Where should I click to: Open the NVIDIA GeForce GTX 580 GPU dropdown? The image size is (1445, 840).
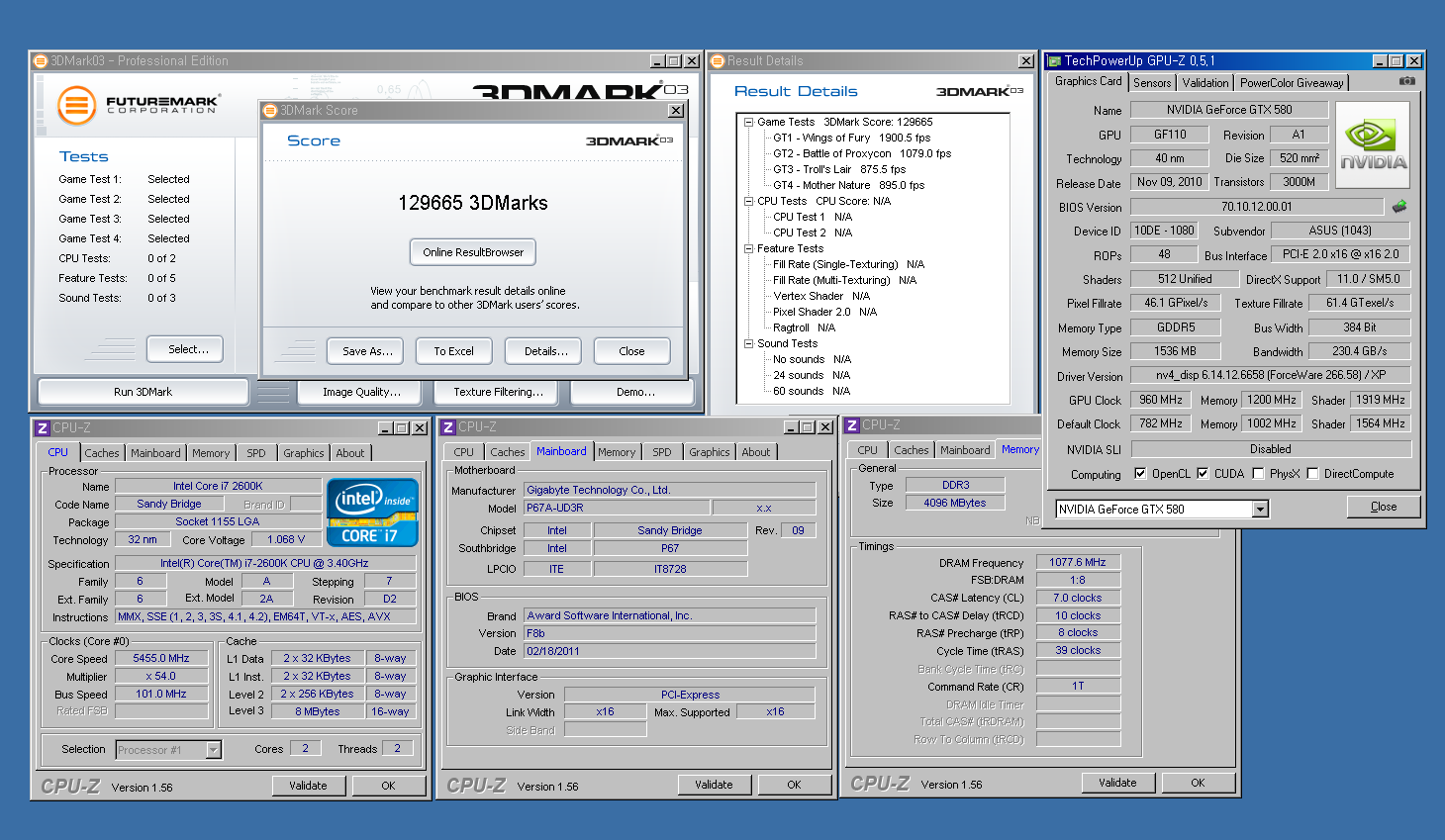click(x=1260, y=510)
